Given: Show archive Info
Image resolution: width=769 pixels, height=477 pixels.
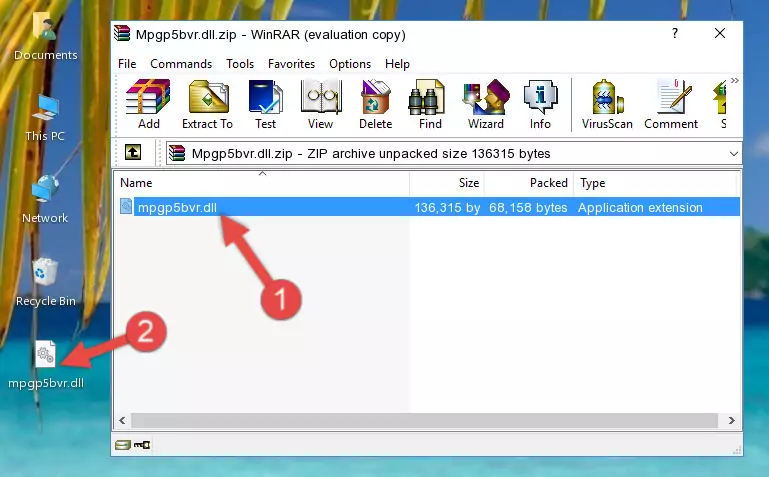Looking at the screenshot, I should point(540,104).
